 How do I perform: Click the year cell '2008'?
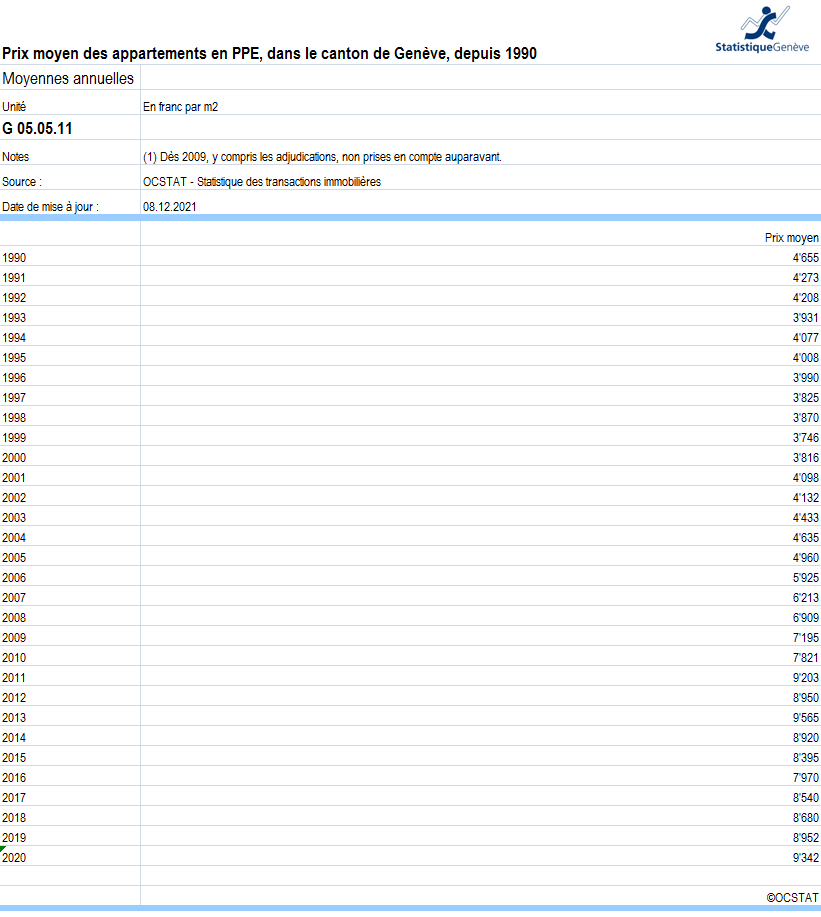click(x=14, y=618)
